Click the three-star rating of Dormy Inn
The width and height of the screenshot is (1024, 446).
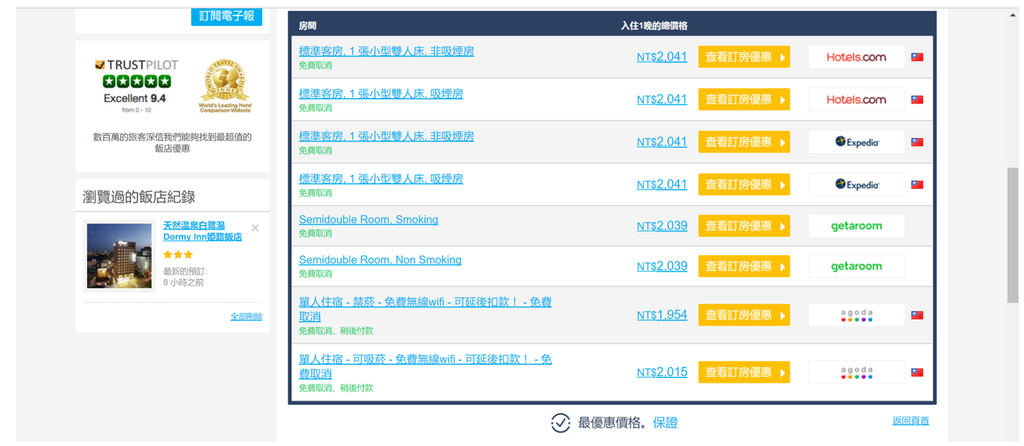point(178,255)
